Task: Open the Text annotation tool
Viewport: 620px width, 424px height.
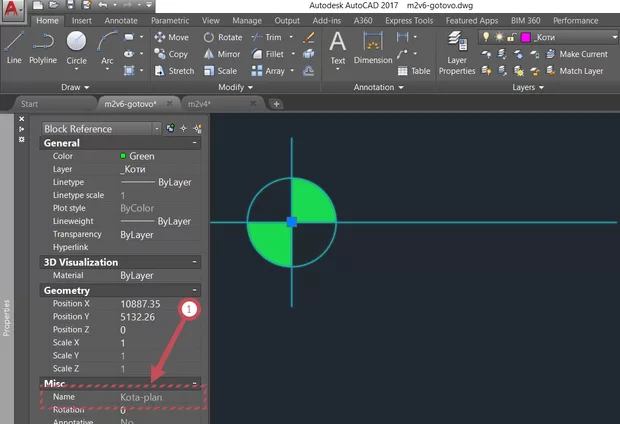Action: click(338, 47)
